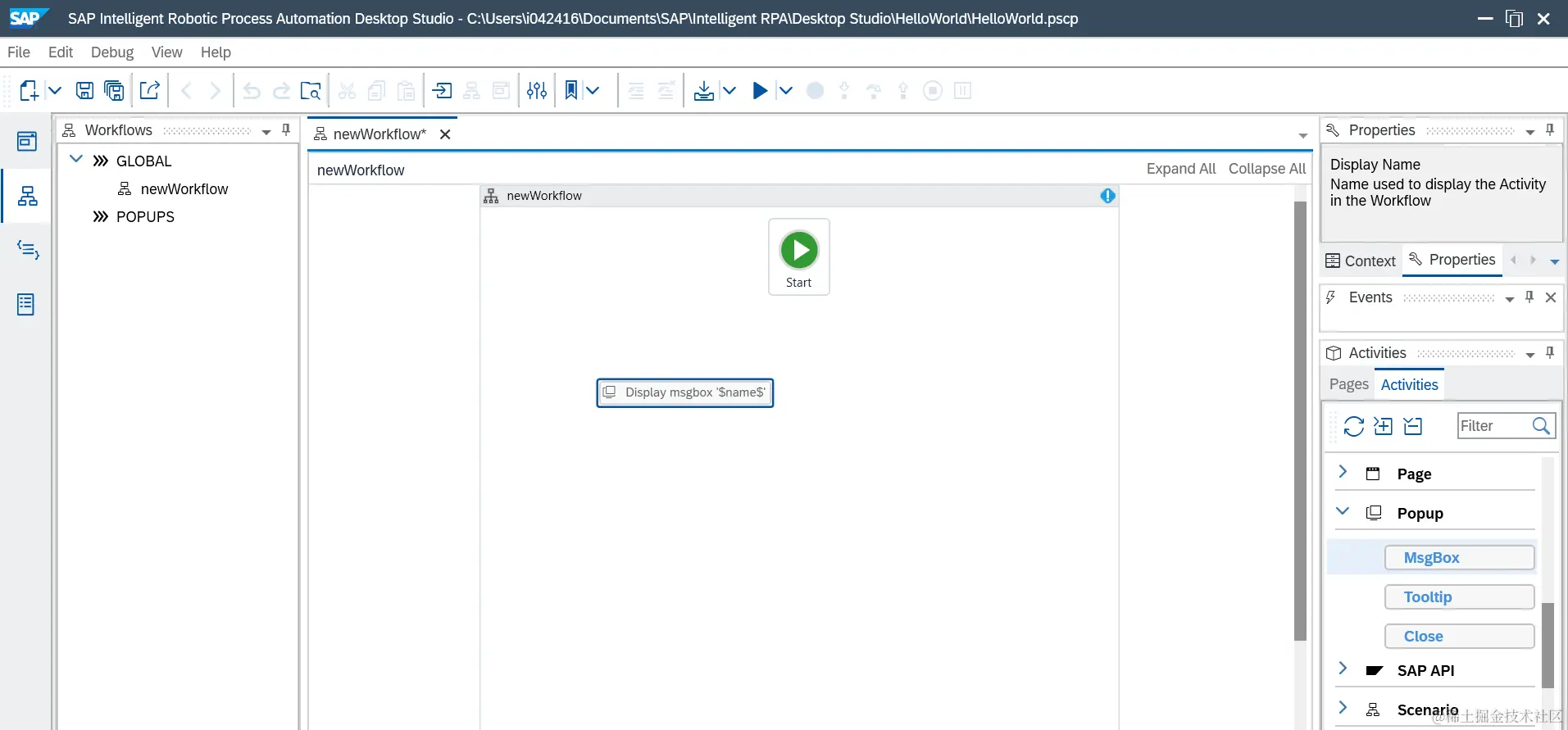Open the Properties panel dropdown arrow
This screenshot has width=1568, height=730.
point(1529,132)
